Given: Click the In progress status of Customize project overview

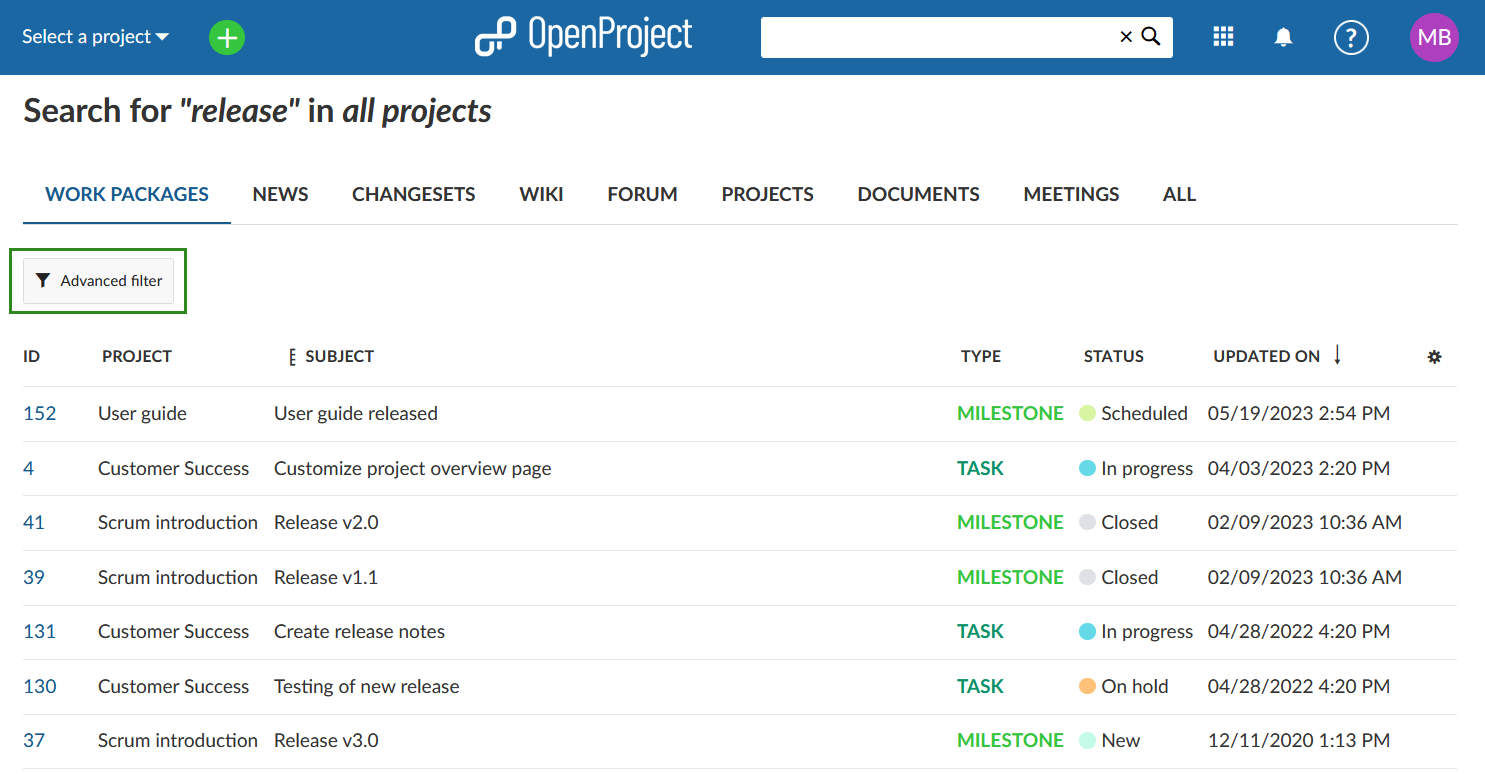Looking at the screenshot, I should tap(1146, 468).
